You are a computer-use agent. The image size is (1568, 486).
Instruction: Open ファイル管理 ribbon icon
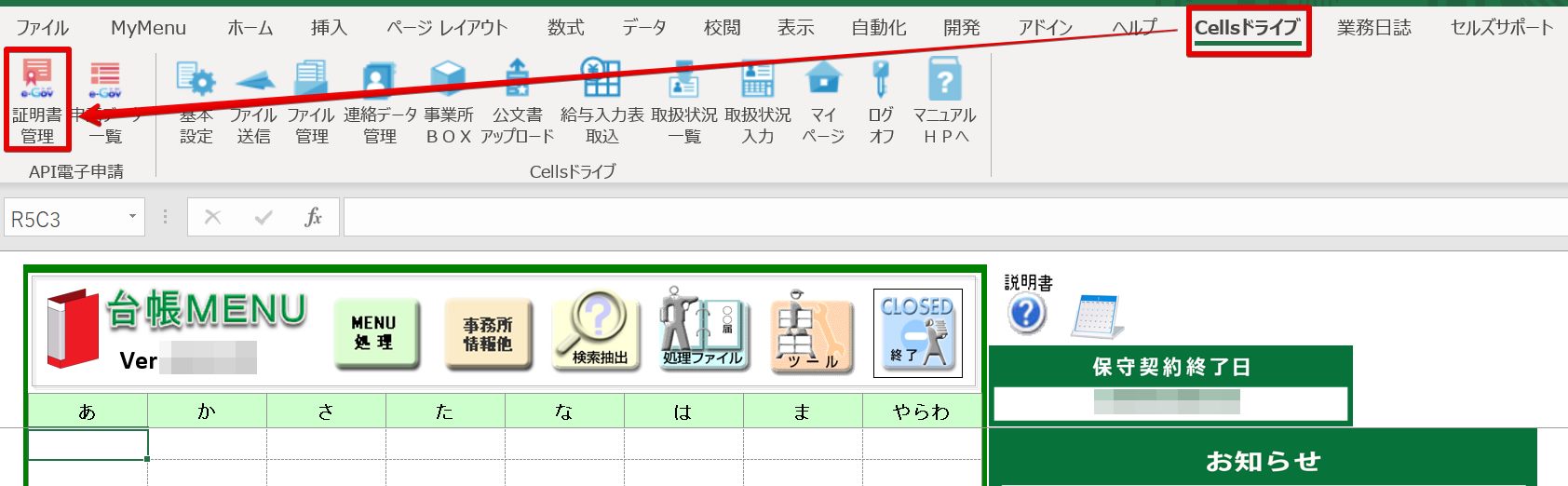311,101
